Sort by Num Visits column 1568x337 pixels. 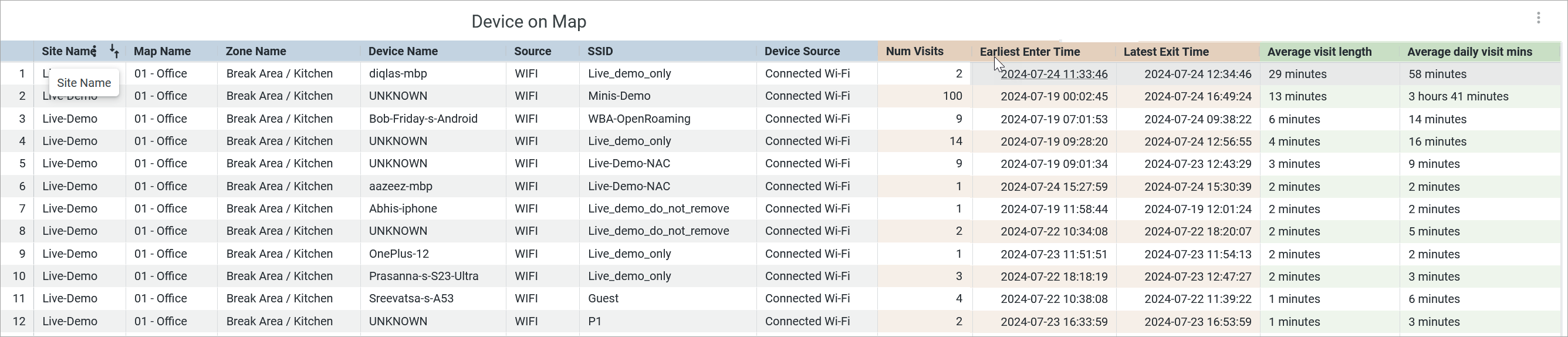pos(914,52)
